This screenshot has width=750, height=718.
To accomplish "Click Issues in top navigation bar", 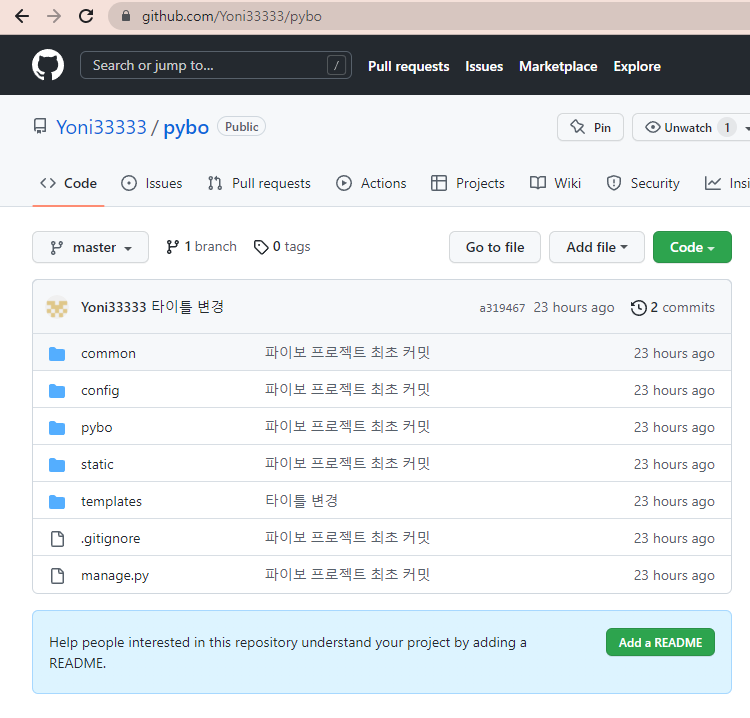I will (x=484, y=66).
